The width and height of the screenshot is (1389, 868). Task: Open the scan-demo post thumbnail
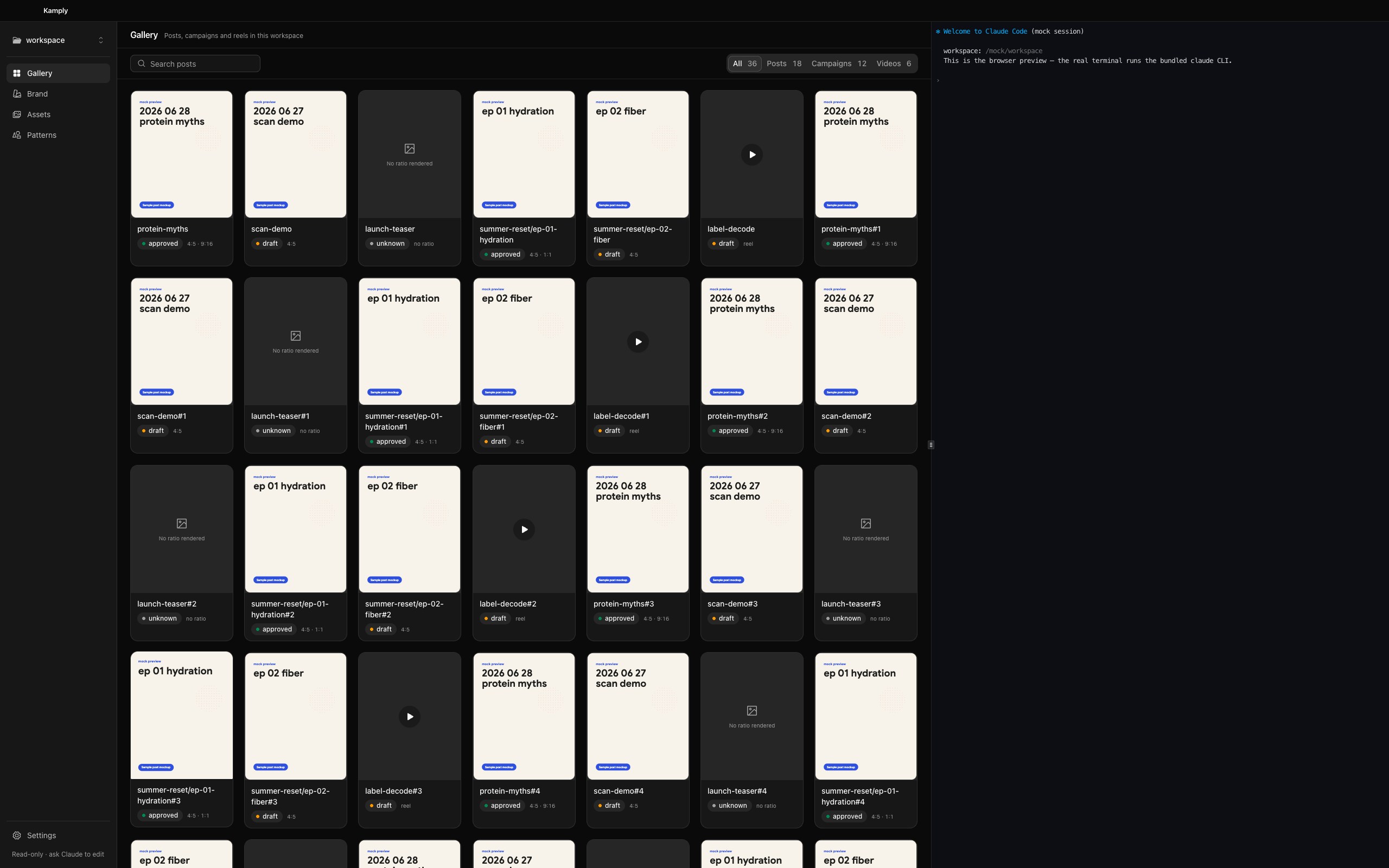click(296, 155)
